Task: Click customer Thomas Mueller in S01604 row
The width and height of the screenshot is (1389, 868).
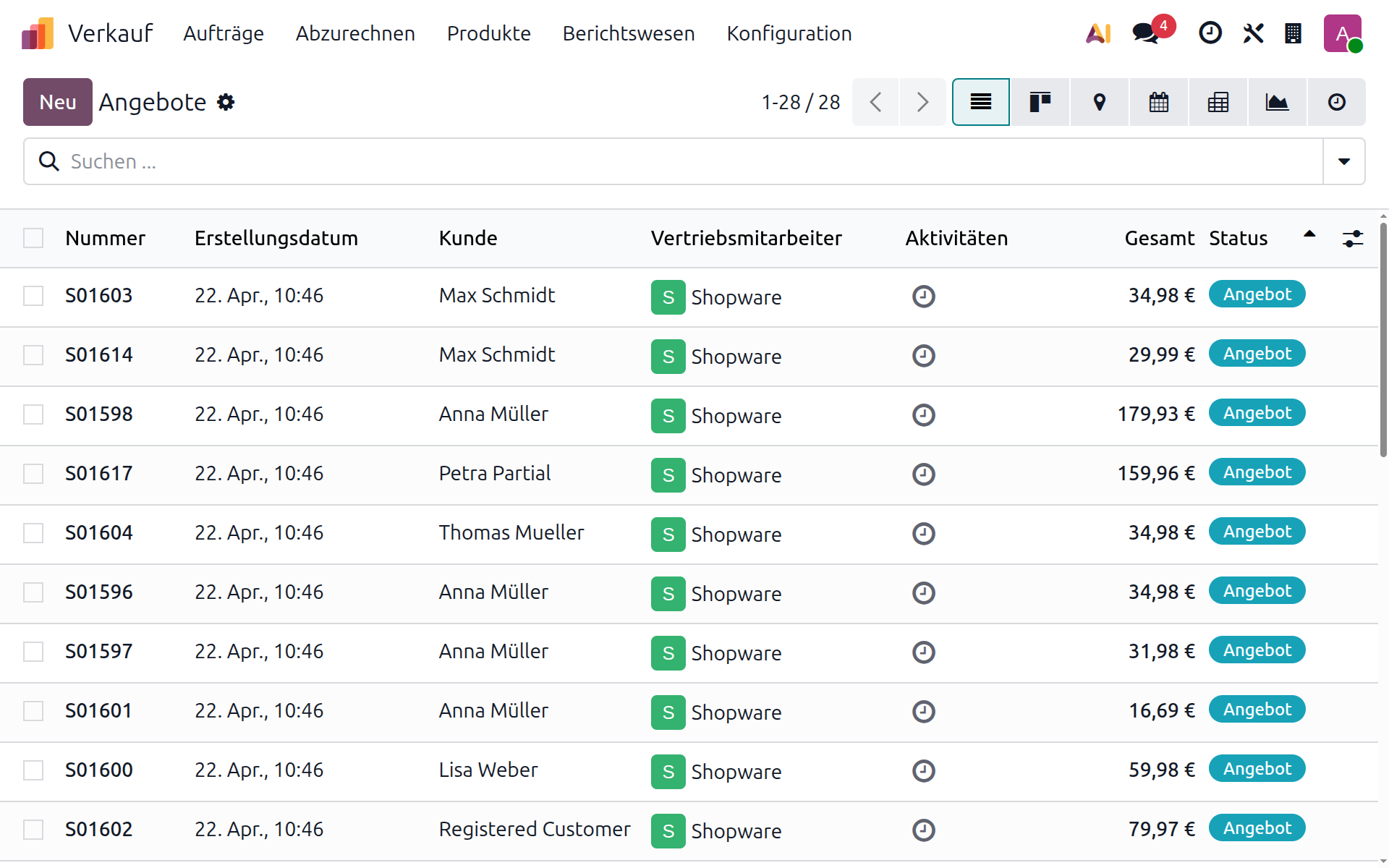Action: click(511, 533)
